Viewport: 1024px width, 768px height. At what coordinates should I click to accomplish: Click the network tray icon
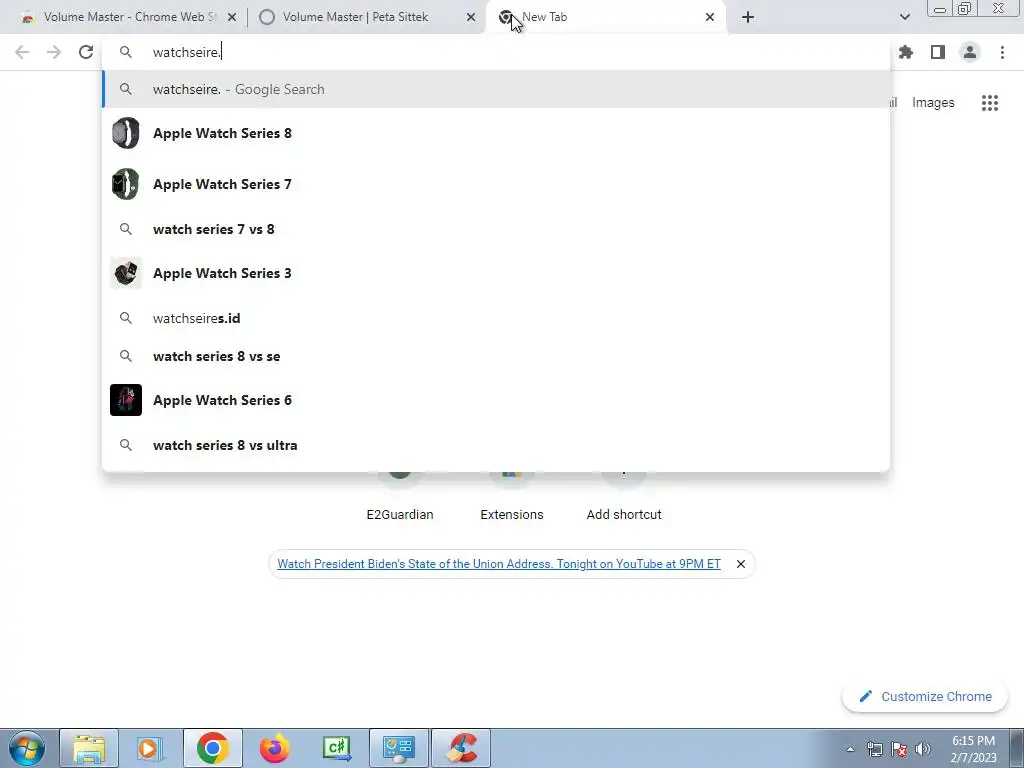(x=874, y=749)
